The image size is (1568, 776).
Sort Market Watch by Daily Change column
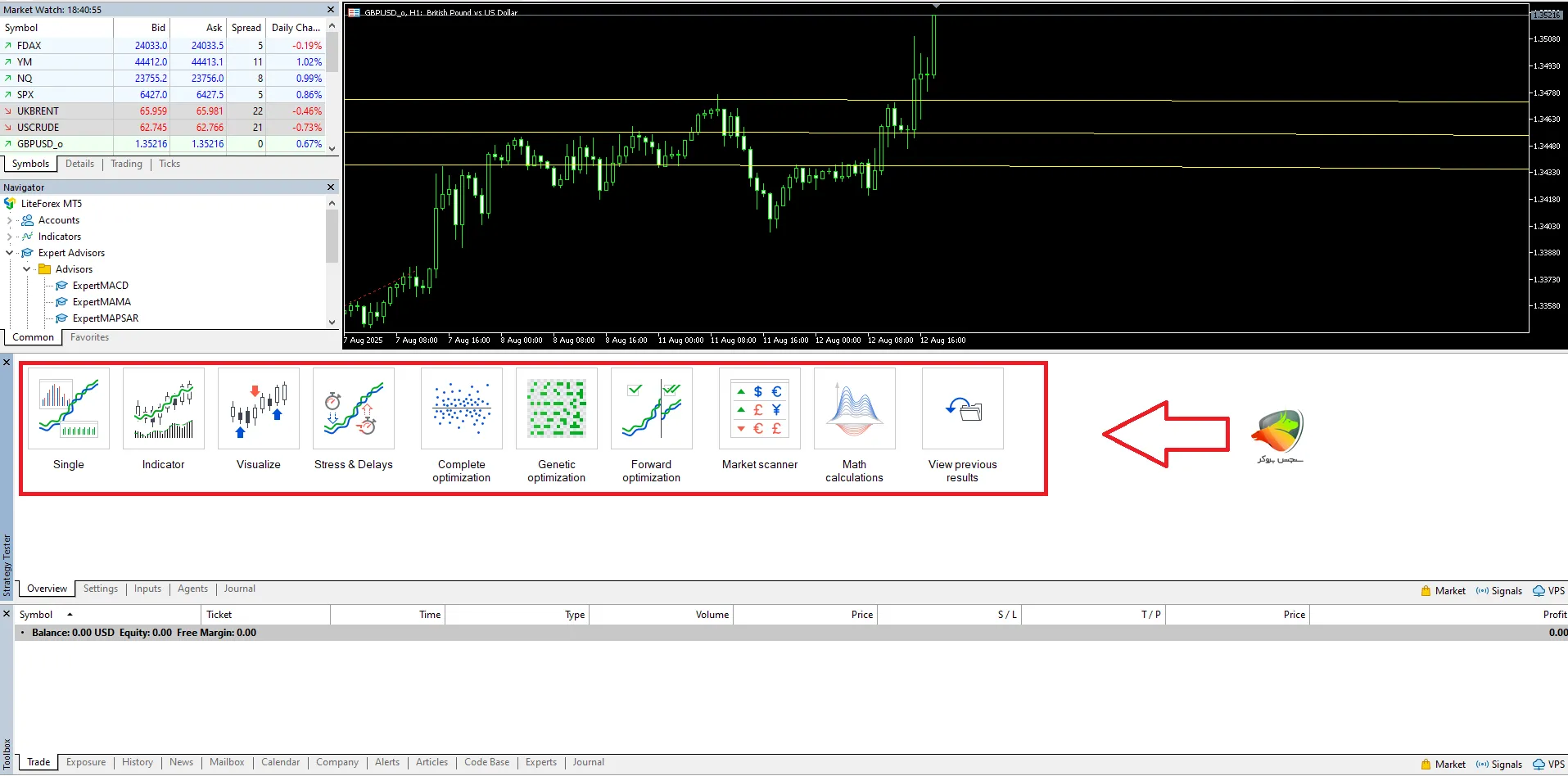click(x=296, y=28)
